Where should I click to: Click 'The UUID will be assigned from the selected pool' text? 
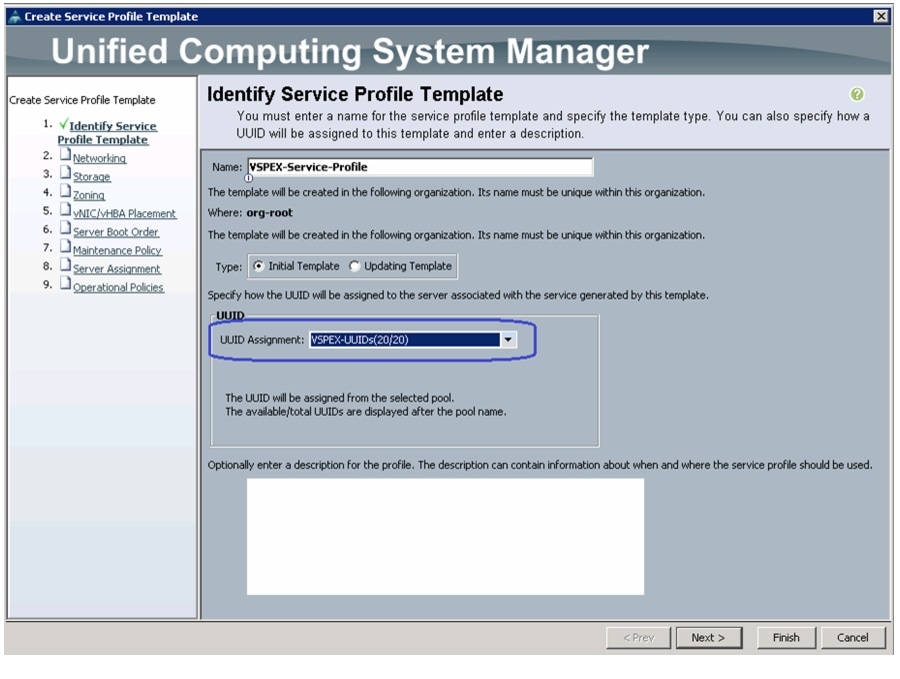click(x=339, y=398)
